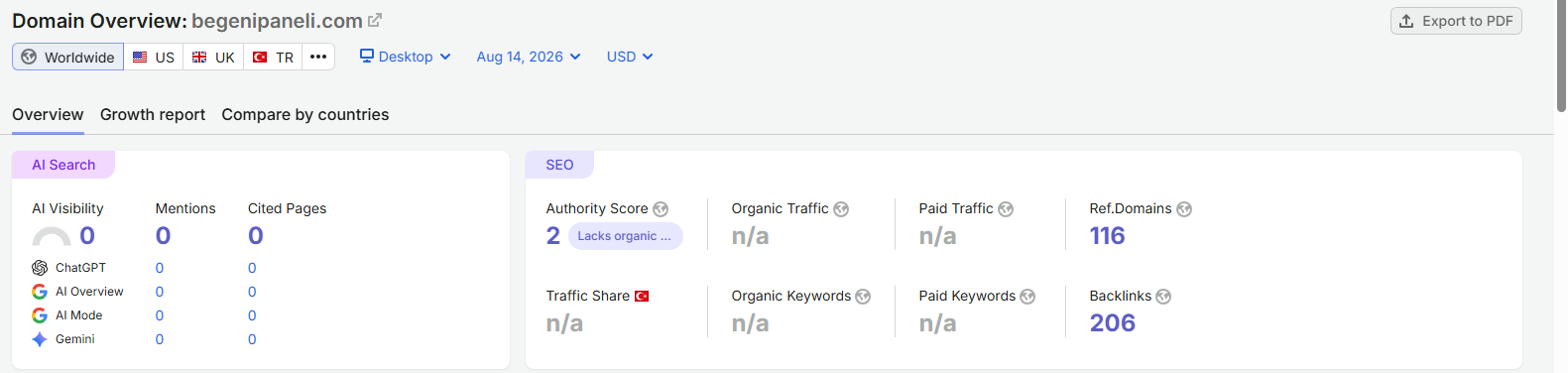Open begenipaneli.com external link icon

pyautogui.click(x=374, y=20)
